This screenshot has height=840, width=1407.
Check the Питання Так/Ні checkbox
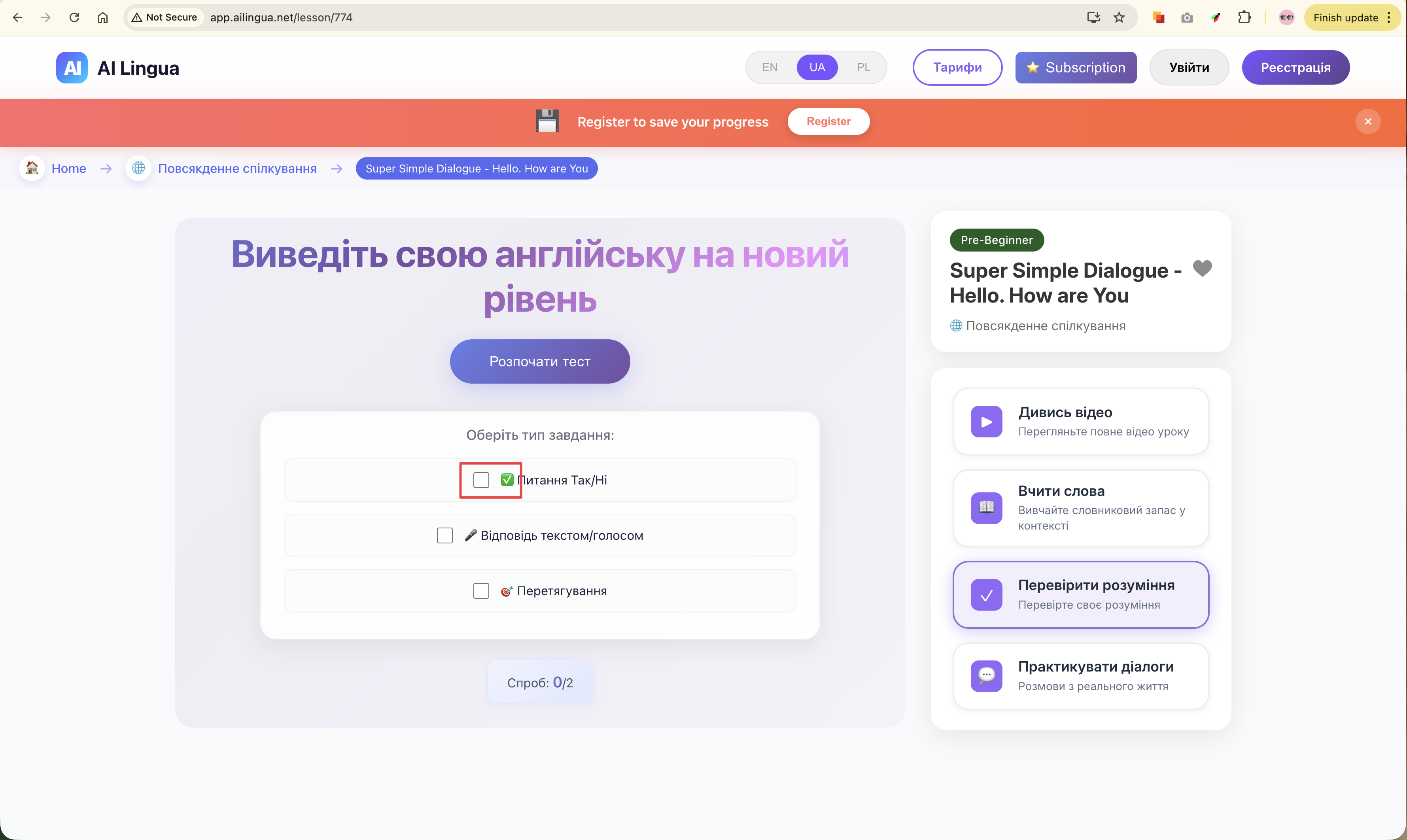[x=481, y=480]
